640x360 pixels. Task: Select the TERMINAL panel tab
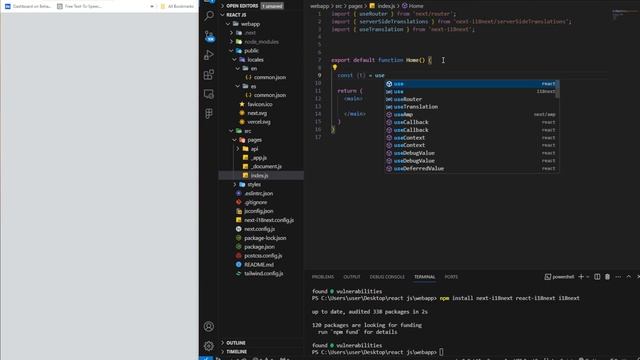[424, 277]
